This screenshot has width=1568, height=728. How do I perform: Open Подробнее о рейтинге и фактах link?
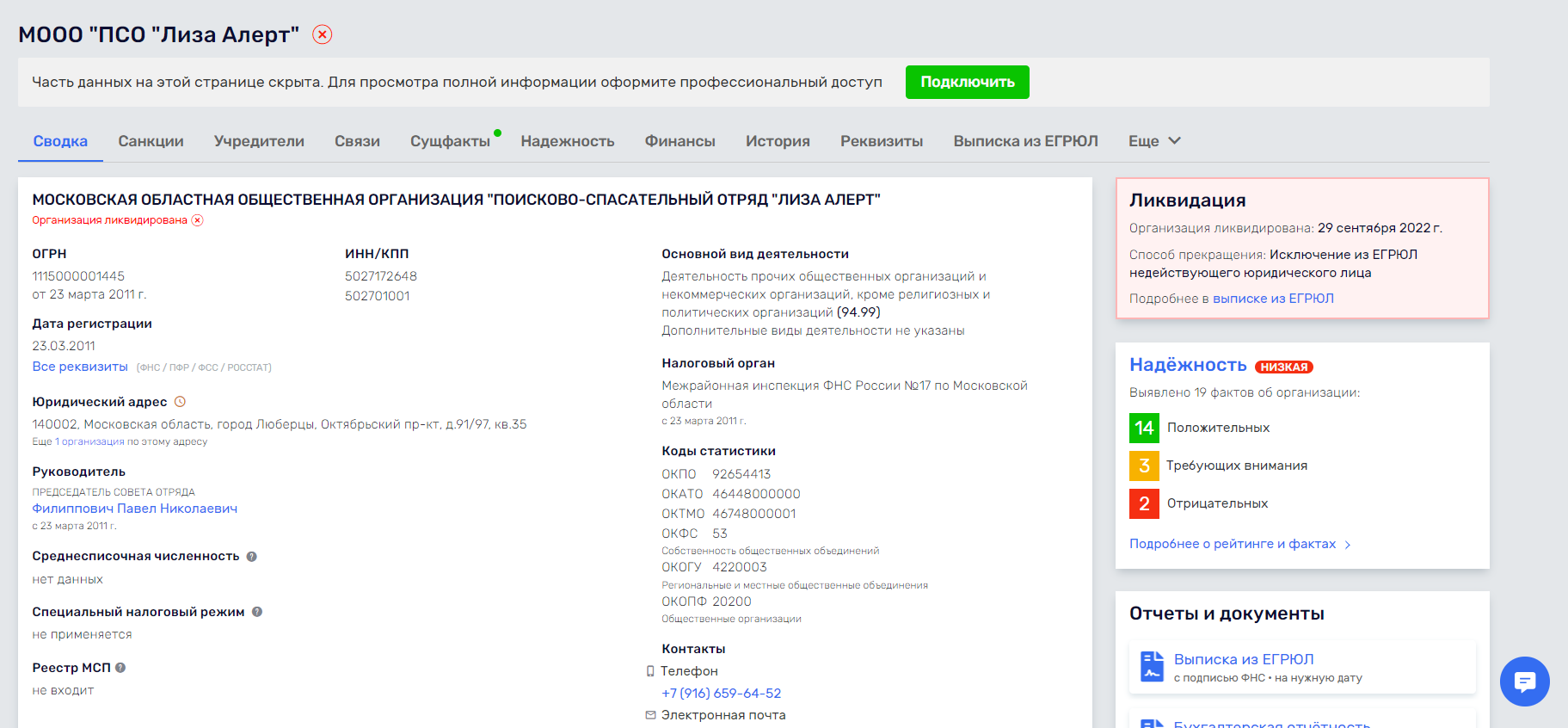pos(1233,544)
